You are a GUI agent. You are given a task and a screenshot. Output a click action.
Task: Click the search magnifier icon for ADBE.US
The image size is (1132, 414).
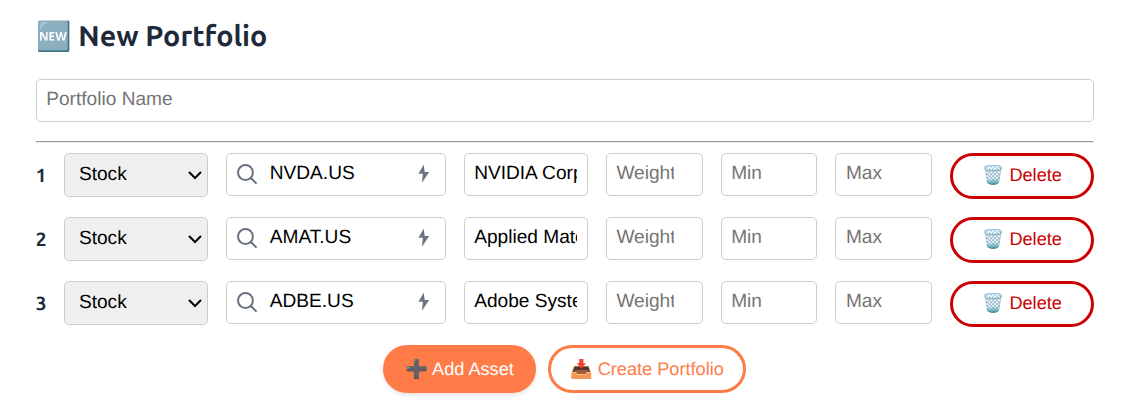(x=247, y=302)
